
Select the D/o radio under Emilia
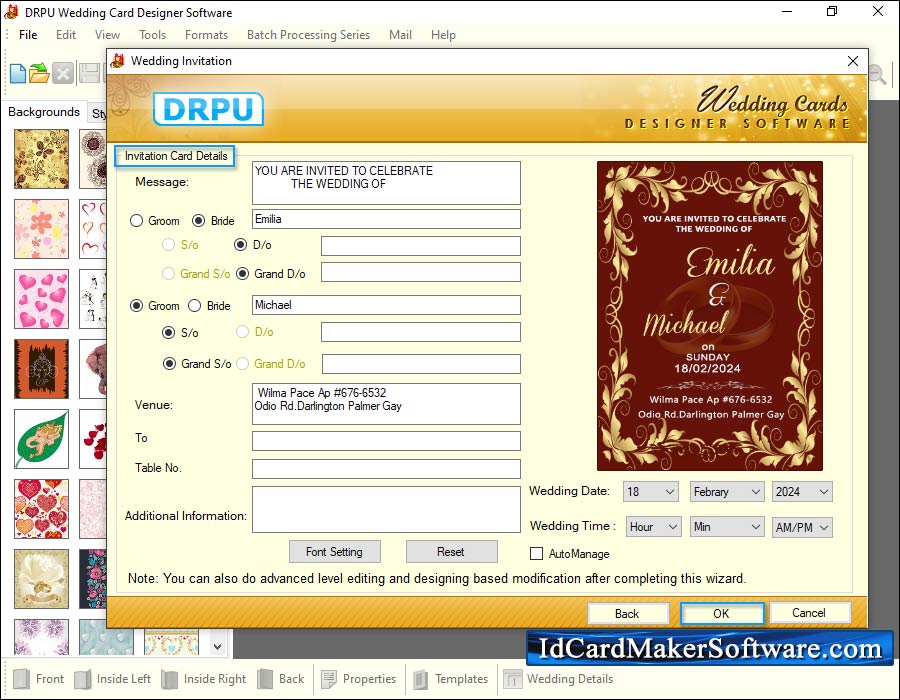[x=240, y=245]
